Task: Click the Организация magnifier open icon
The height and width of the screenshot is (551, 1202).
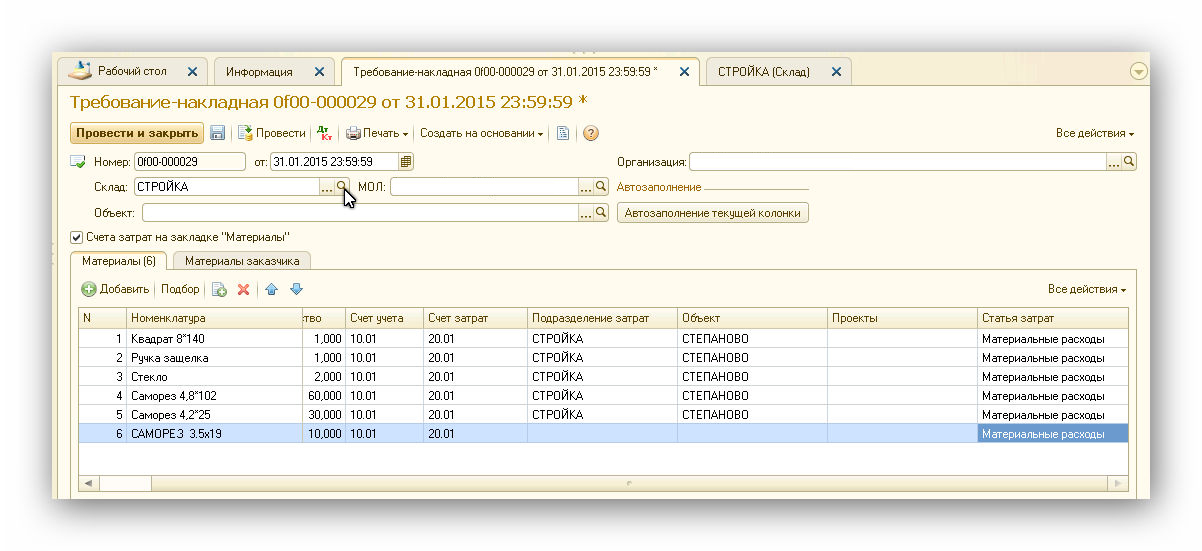Action: pos(1129,161)
